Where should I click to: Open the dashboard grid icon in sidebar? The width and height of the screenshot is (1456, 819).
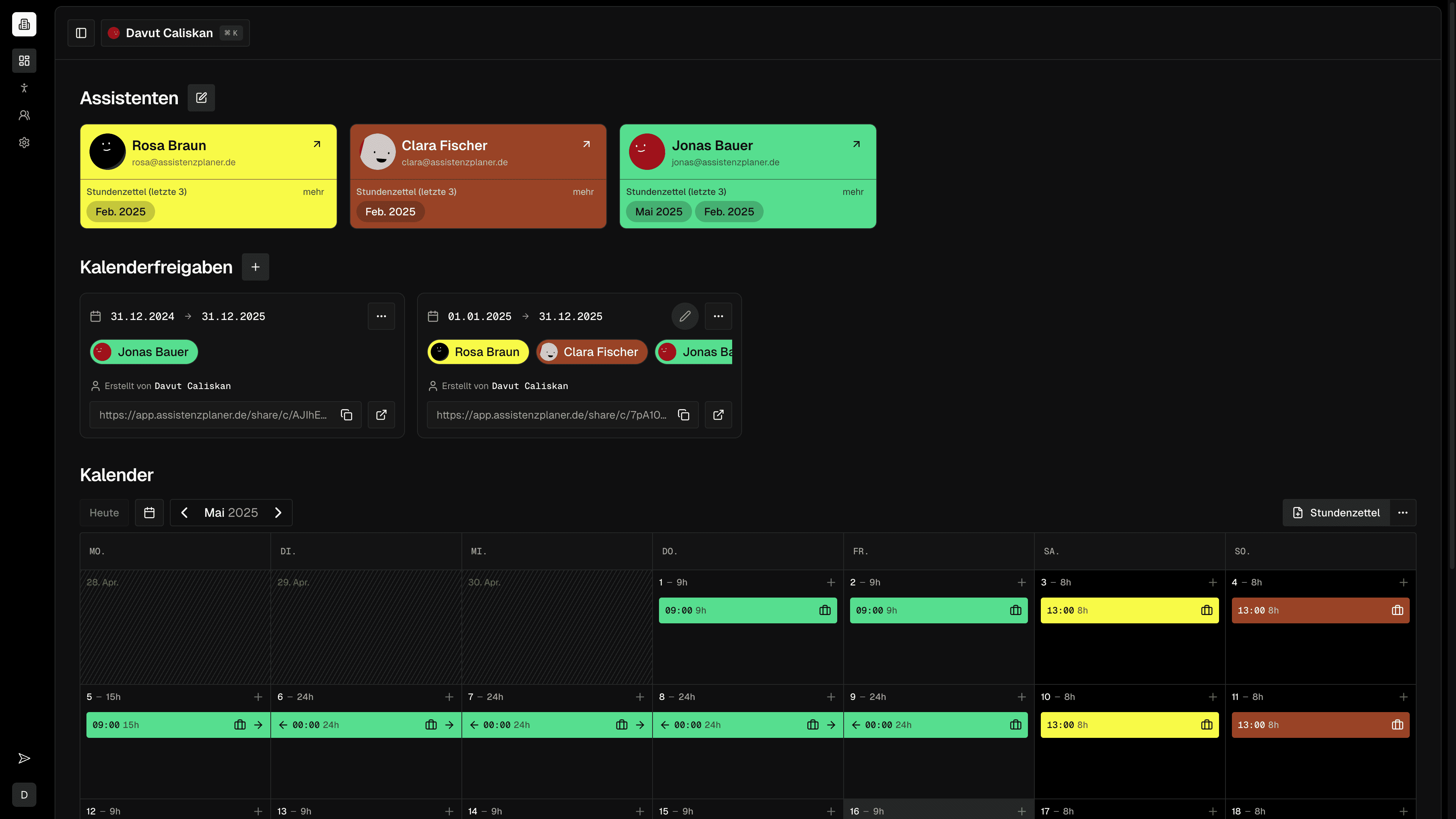click(x=24, y=61)
